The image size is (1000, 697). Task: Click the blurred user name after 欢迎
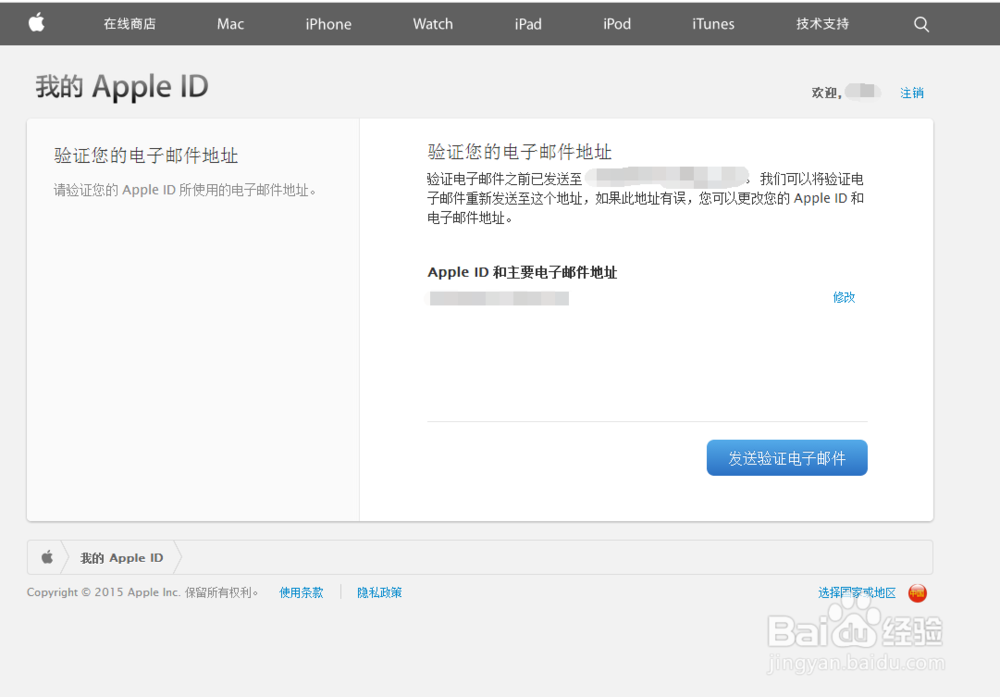tap(863, 92)
